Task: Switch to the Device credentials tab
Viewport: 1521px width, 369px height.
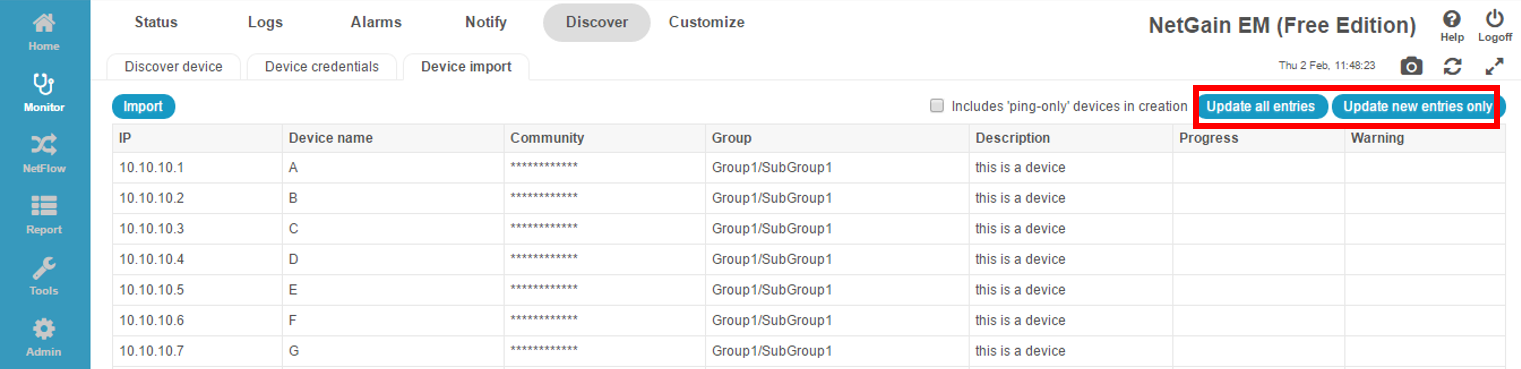Action: point(322,67)
